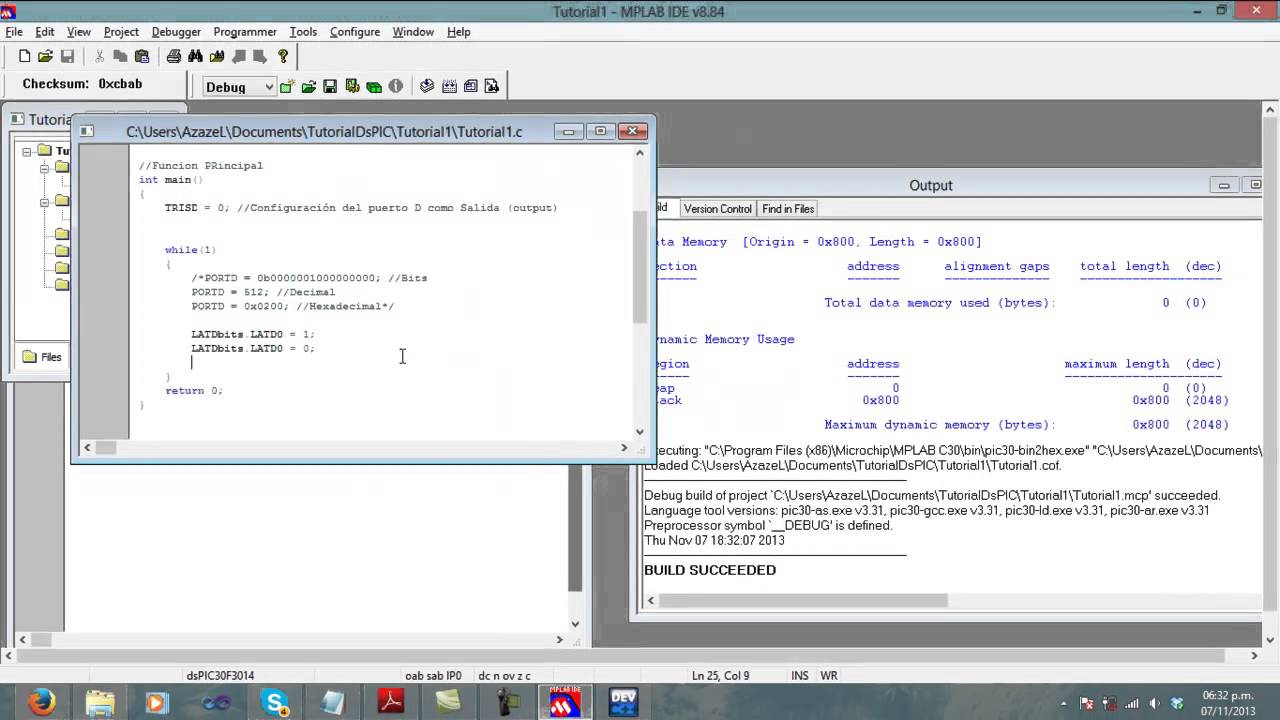Click the Paste clipboard icon
The width and height of the screenshot is (1280, 720).
[142, 57]
